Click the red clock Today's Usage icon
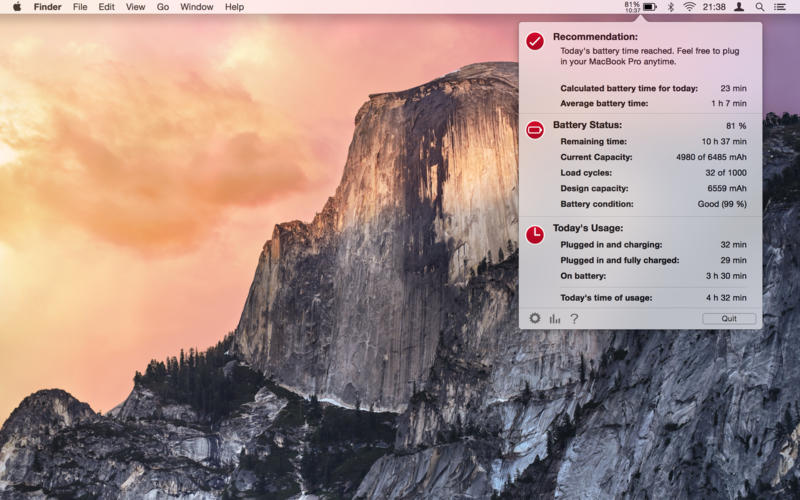Image resolution: width=800 pixels, height=500 pixels. pyautogui.click(x=535, y=235)
